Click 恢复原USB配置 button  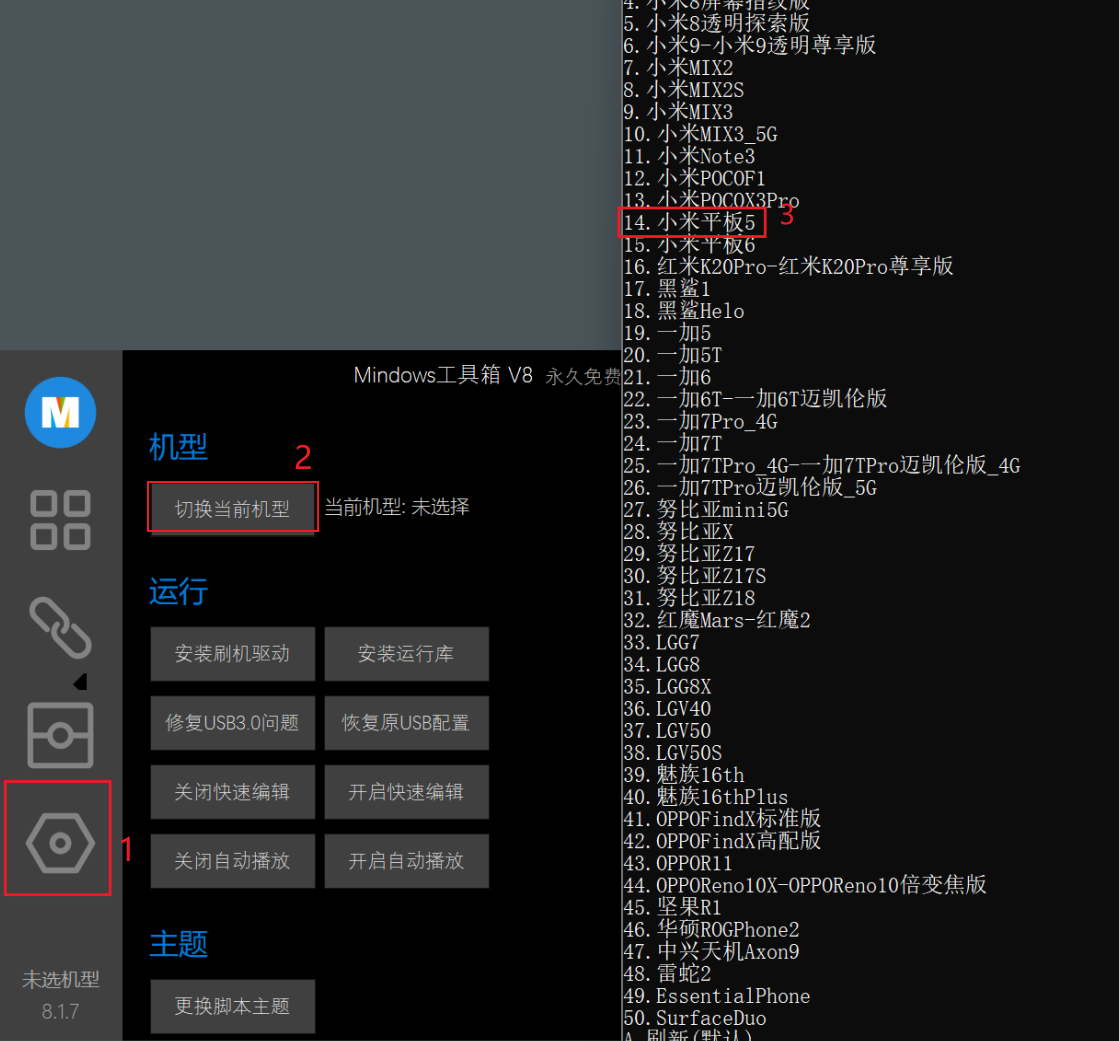pyautogui.click(x=406, y=723)
